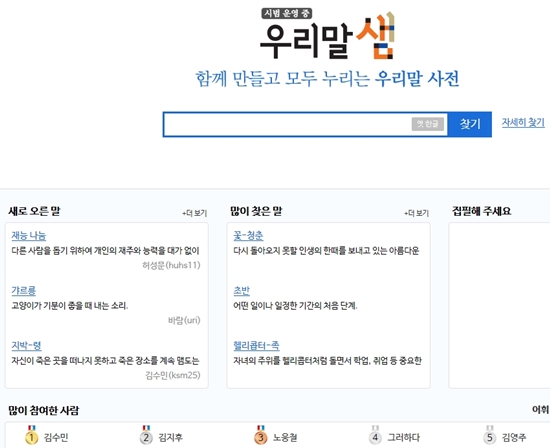
Task: Click the slogan 함께 만들고 모두 누리는 우리말 사전
Action: point(327,79)
